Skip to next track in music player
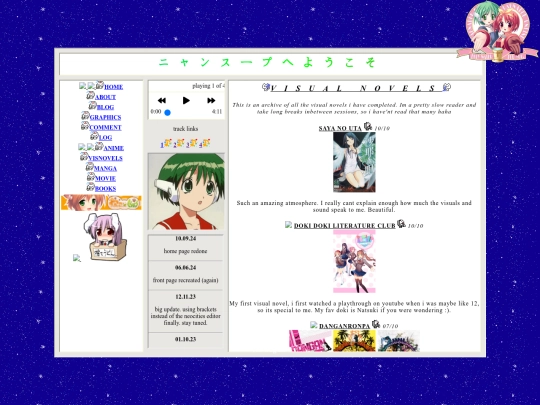Screen dimensions: 540x405 click(x=211, y=101)
